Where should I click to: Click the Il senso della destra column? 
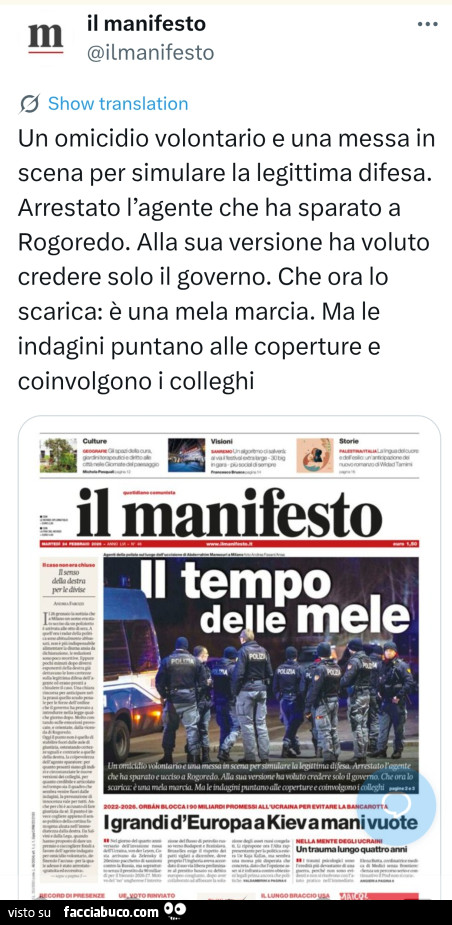pos(65,580)
